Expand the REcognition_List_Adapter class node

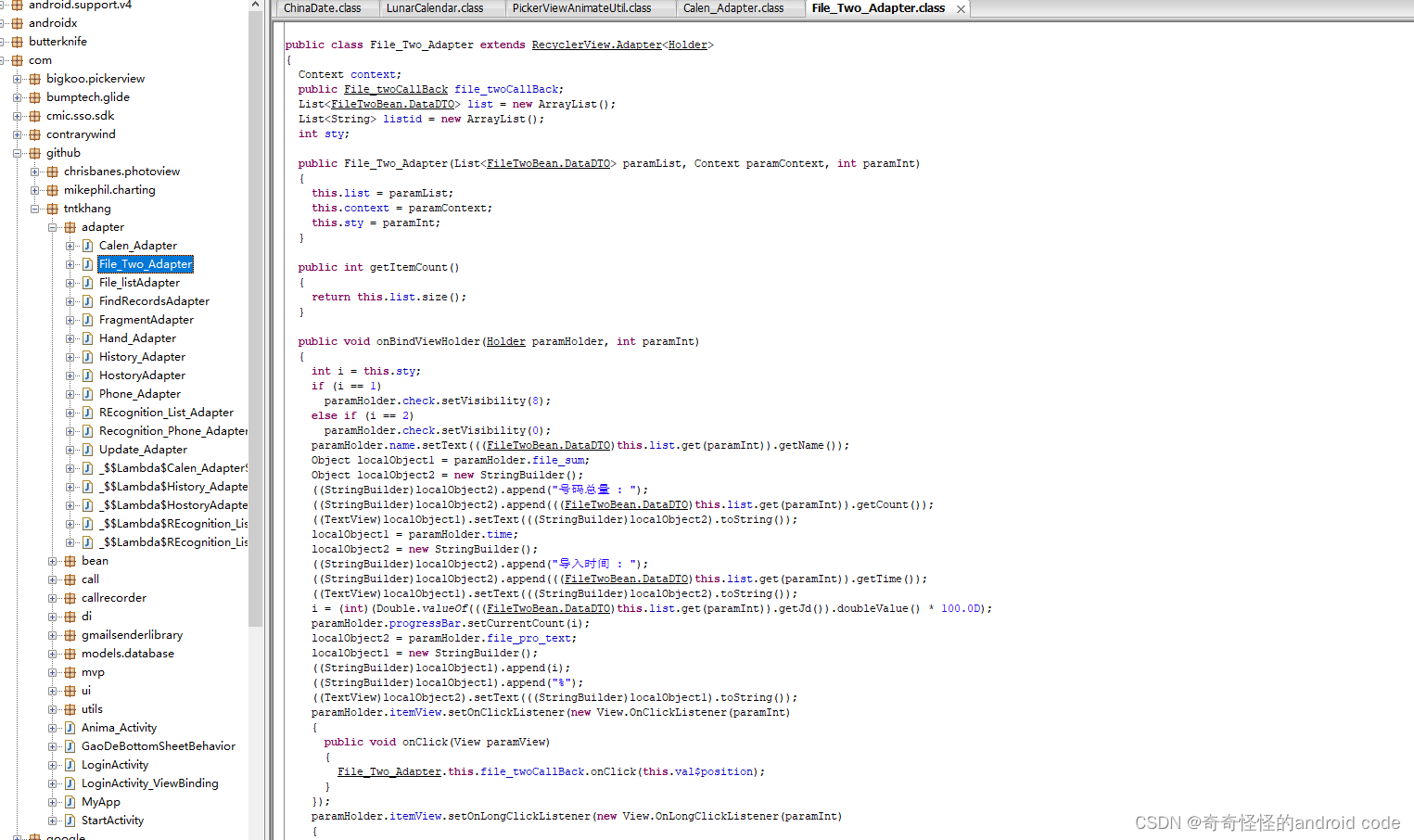click(70, 413)
